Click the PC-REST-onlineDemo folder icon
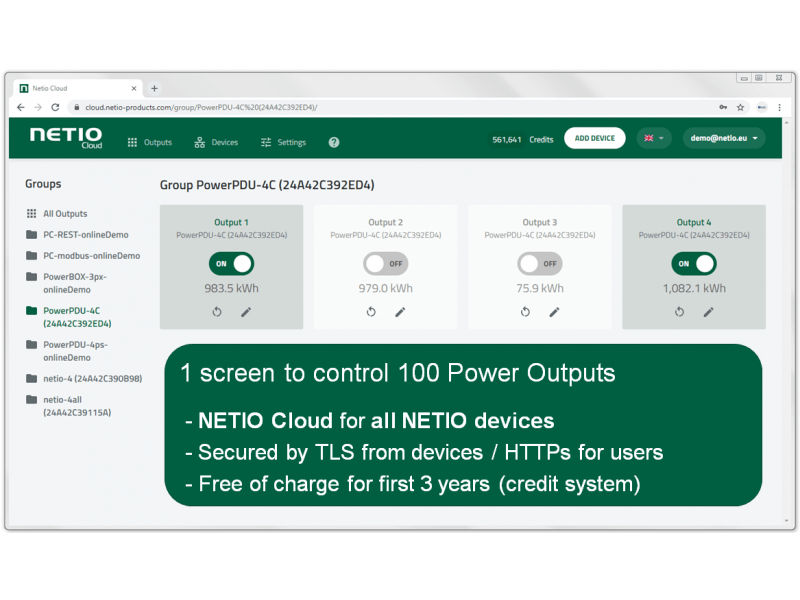 32,234
